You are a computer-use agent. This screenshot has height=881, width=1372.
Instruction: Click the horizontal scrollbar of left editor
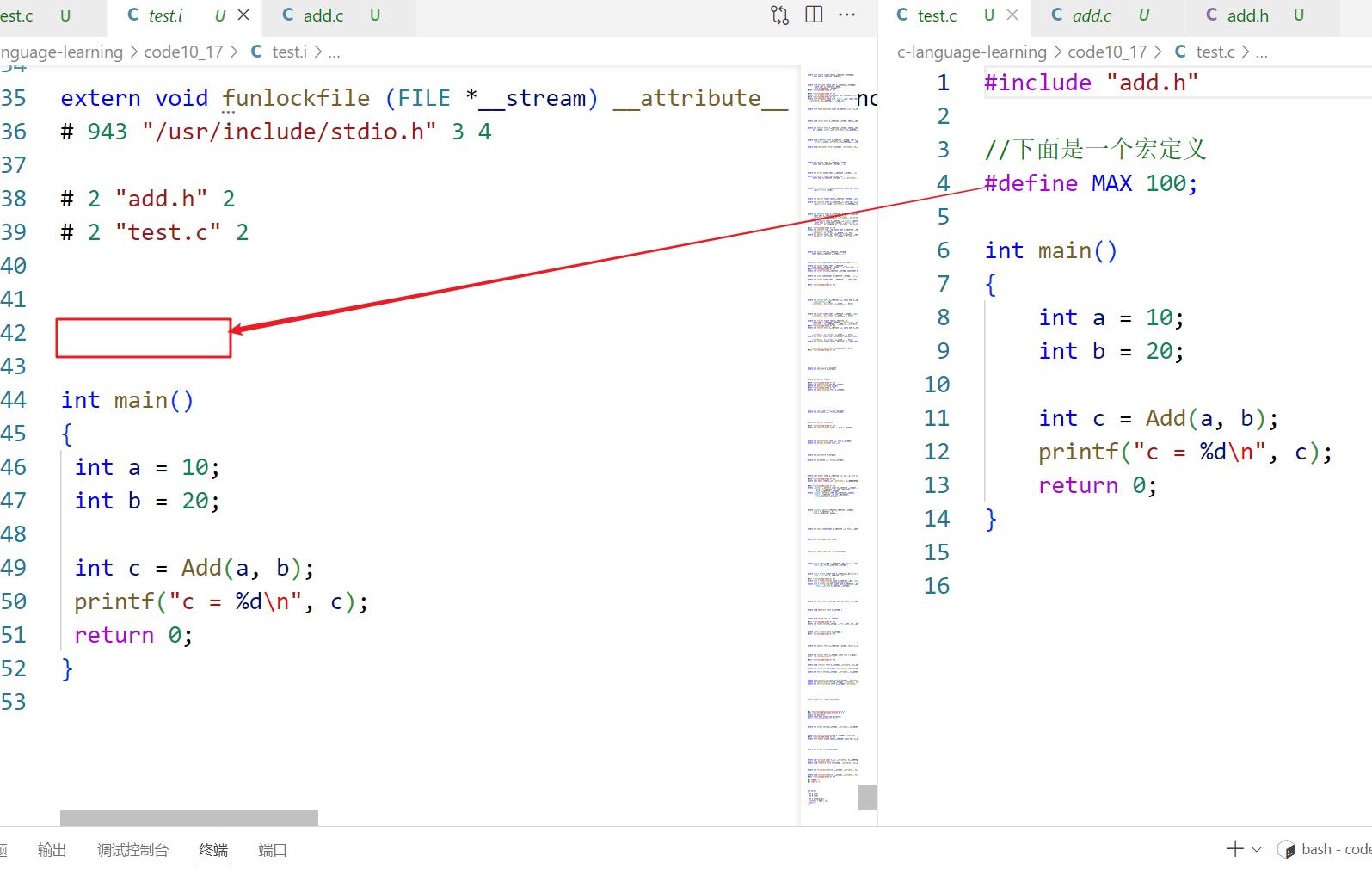[x=189, y=817]
